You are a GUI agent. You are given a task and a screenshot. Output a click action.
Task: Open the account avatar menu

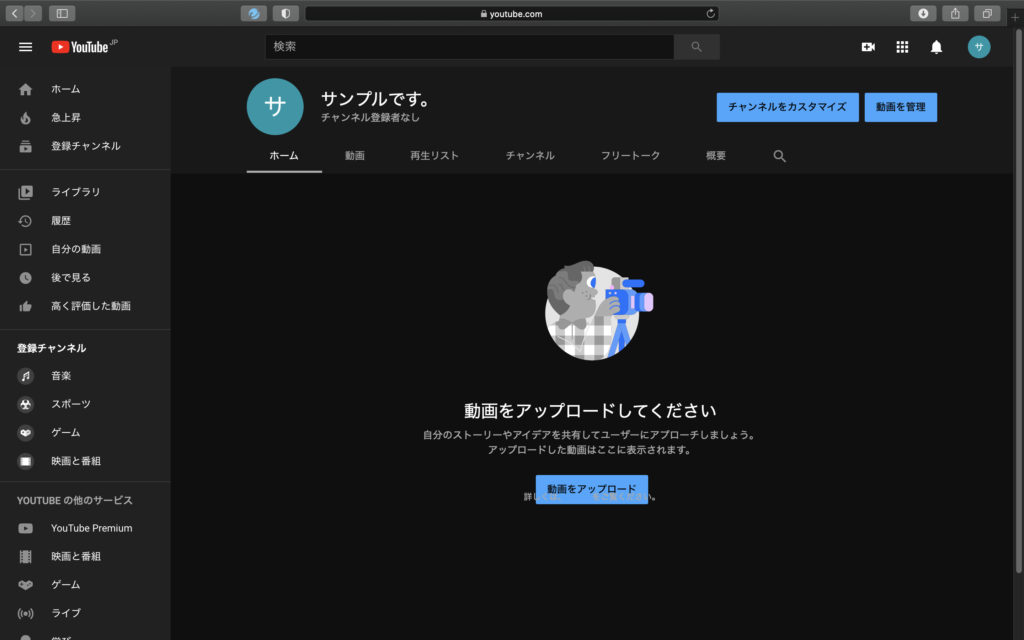point(978,47)
